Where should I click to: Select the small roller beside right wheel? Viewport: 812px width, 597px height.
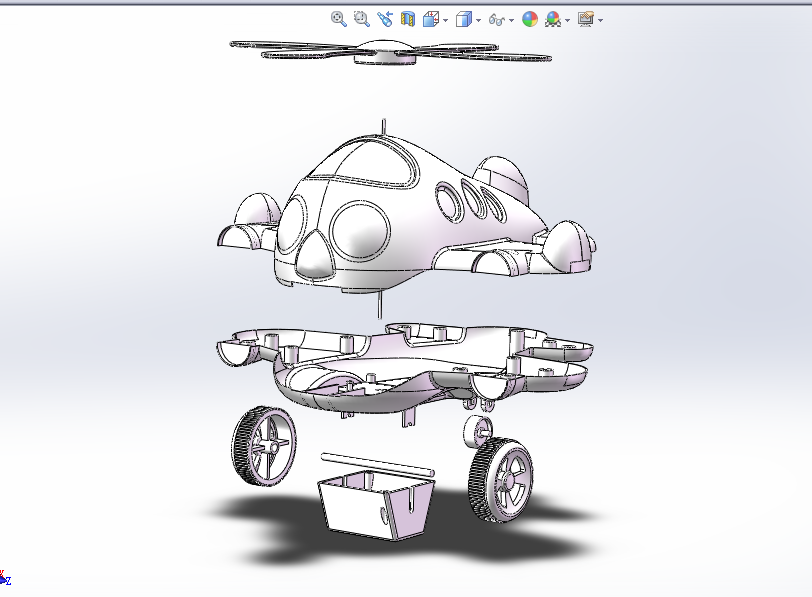tap(477, 430)
